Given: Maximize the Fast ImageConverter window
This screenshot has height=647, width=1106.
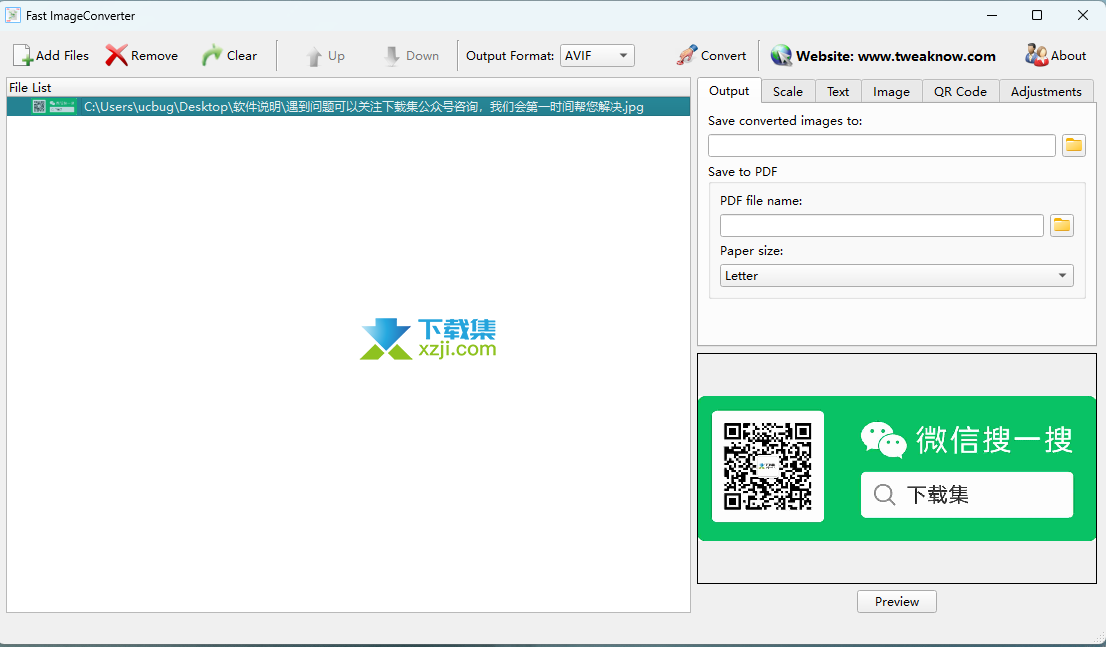Looking at the screenshot, I should [1037, 16].
